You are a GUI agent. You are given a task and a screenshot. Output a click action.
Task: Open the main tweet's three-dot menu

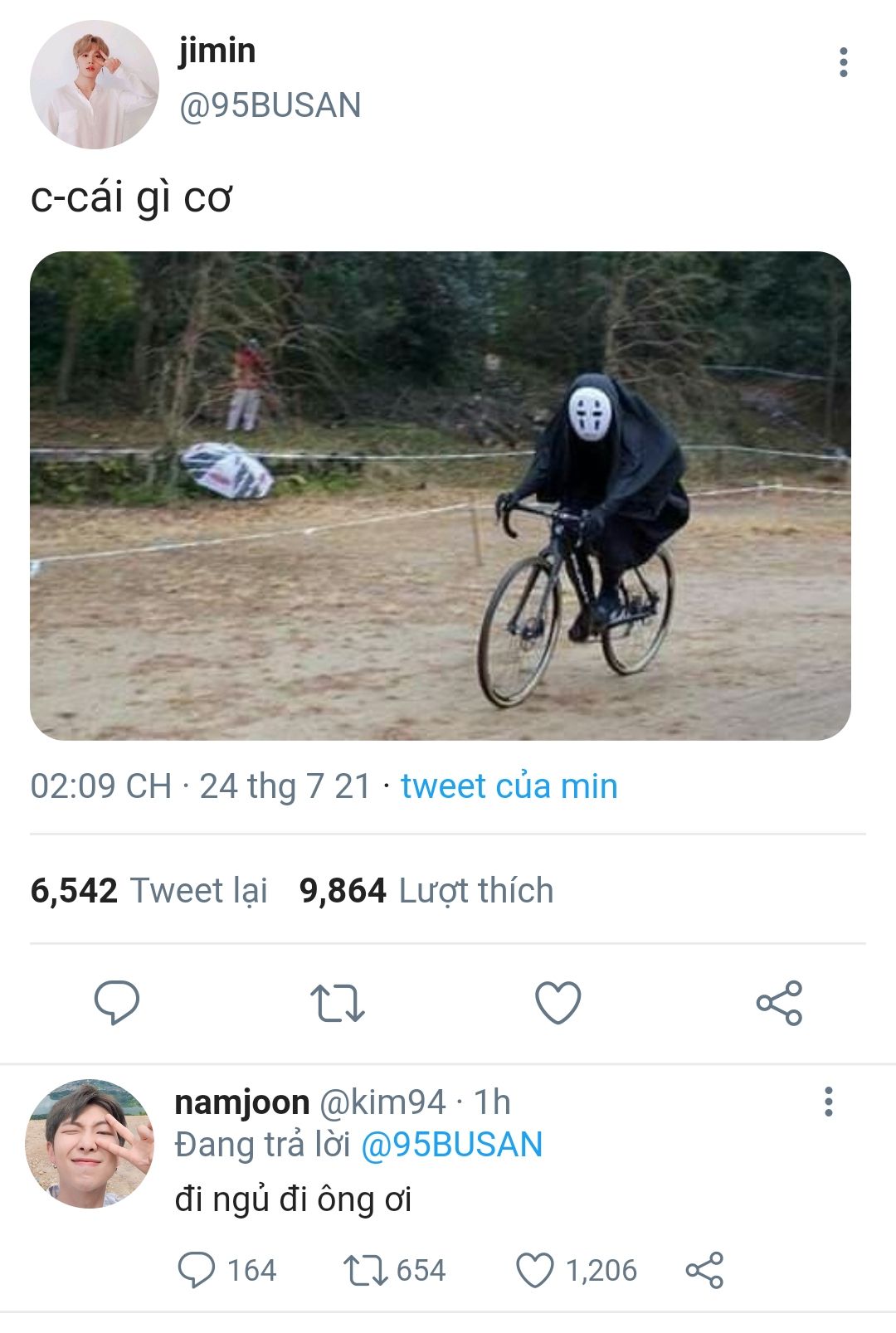coord(843,62)
